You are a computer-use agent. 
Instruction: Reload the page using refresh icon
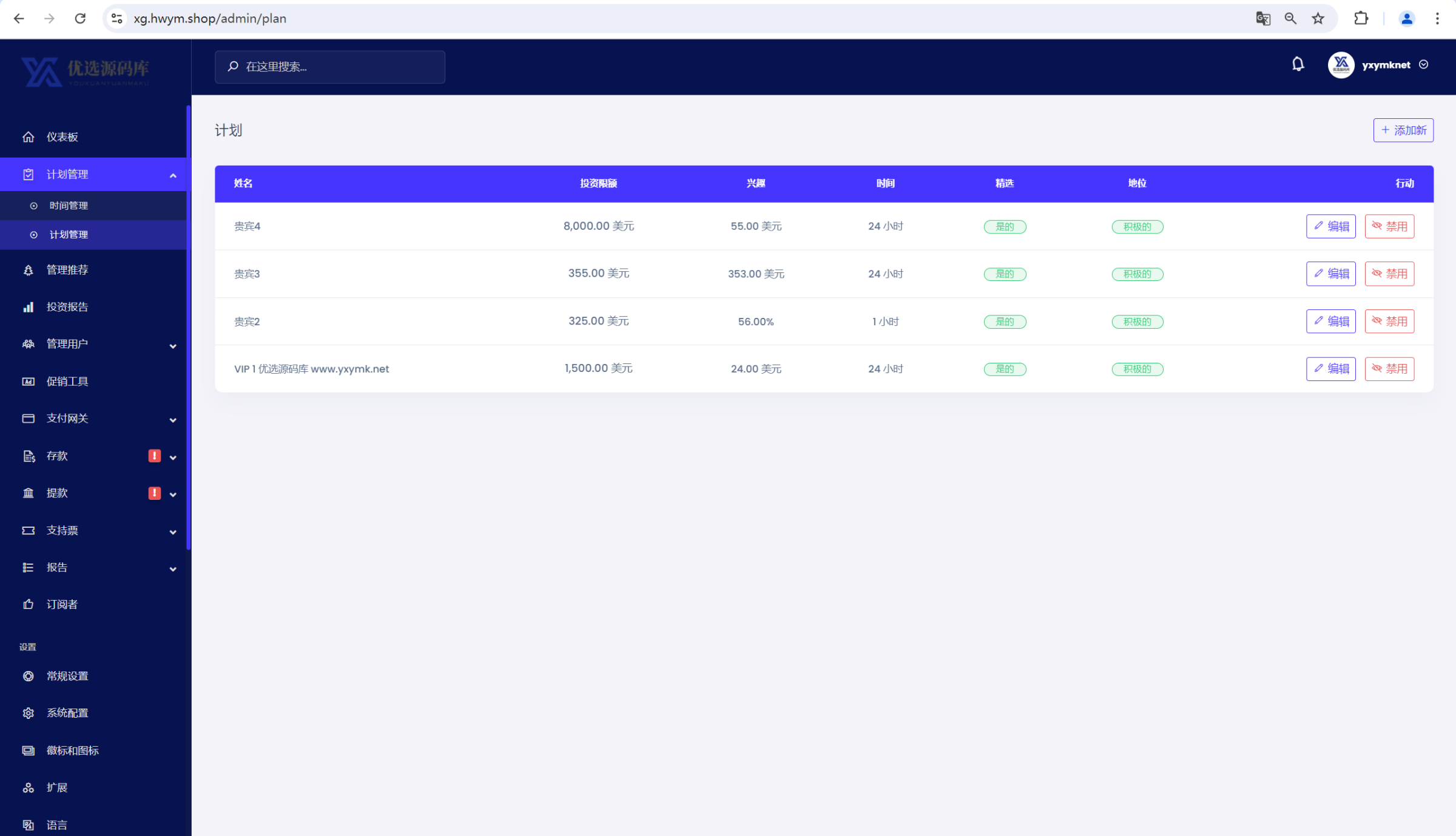(80, 19)
